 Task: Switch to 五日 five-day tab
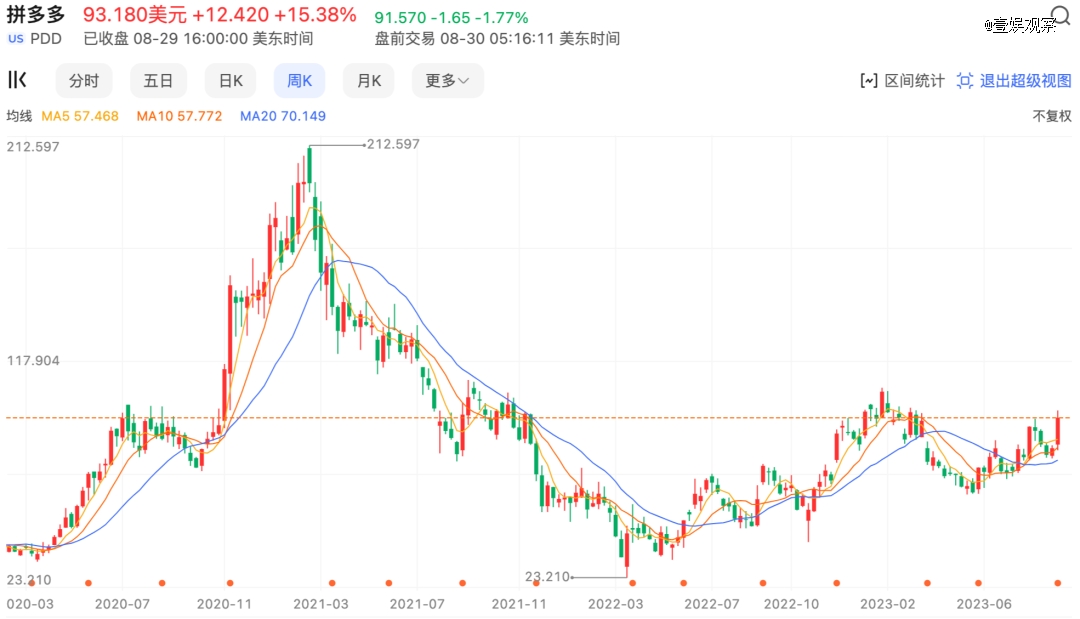158,81
